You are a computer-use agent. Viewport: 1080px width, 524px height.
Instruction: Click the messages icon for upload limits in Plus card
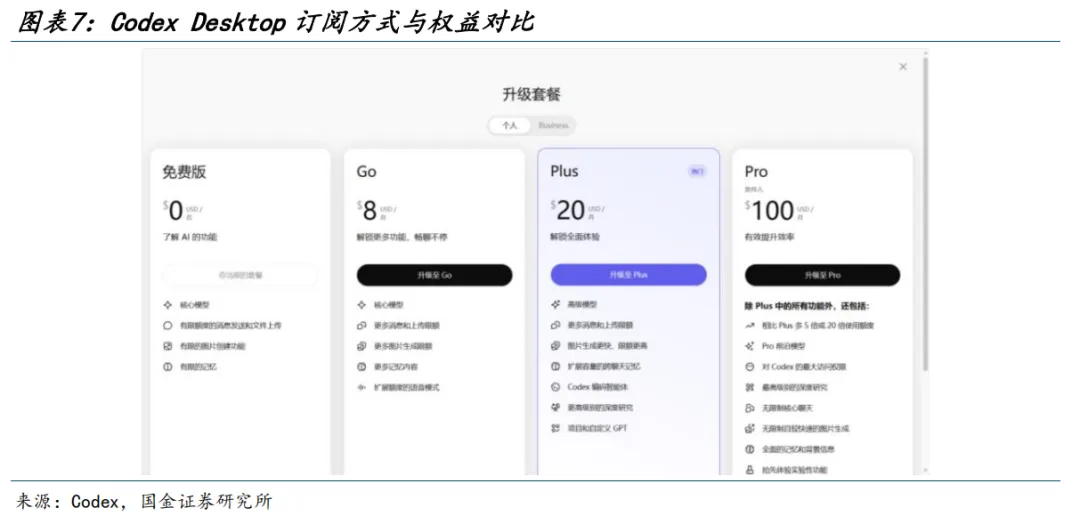coord(556,325)
